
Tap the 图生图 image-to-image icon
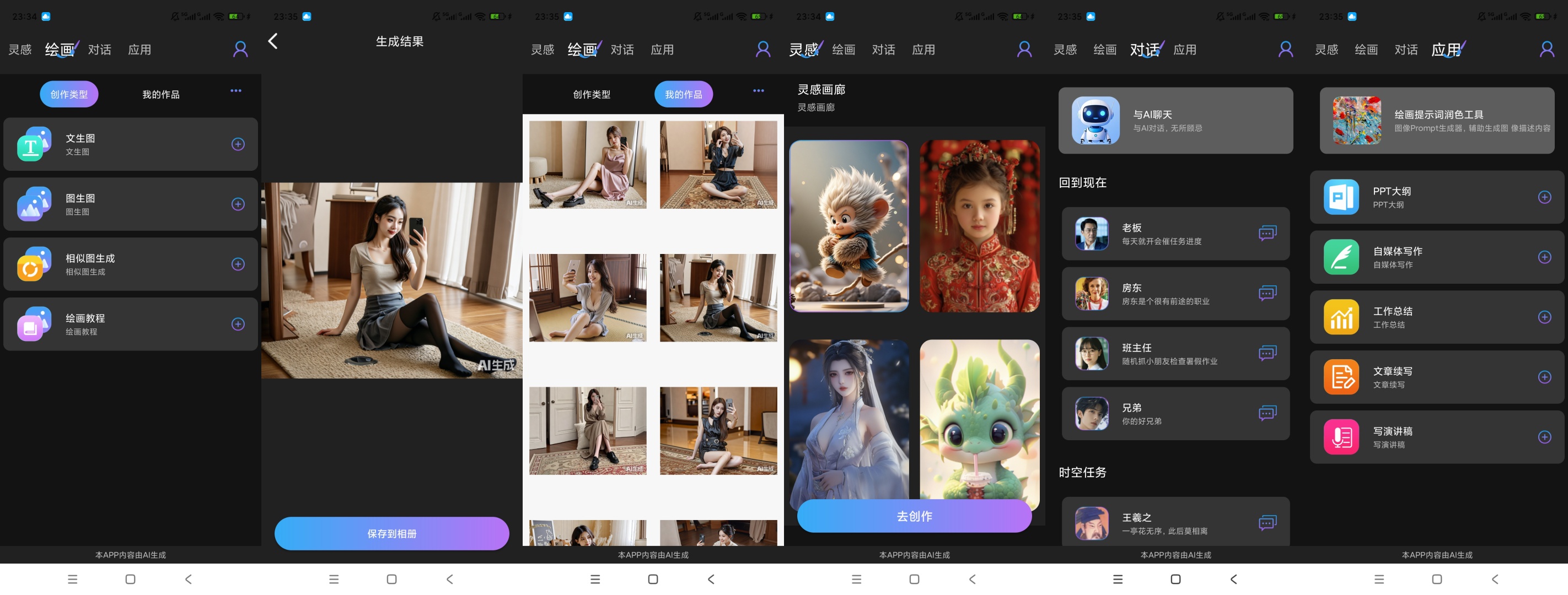coord(34,204)
